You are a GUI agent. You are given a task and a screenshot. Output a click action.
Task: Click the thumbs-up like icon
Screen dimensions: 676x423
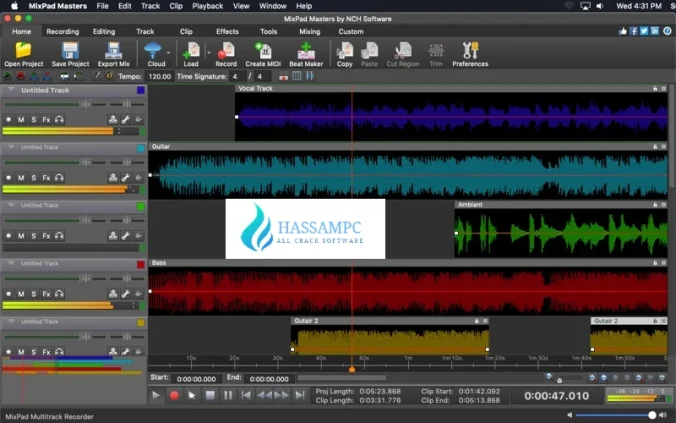(623, 31)
